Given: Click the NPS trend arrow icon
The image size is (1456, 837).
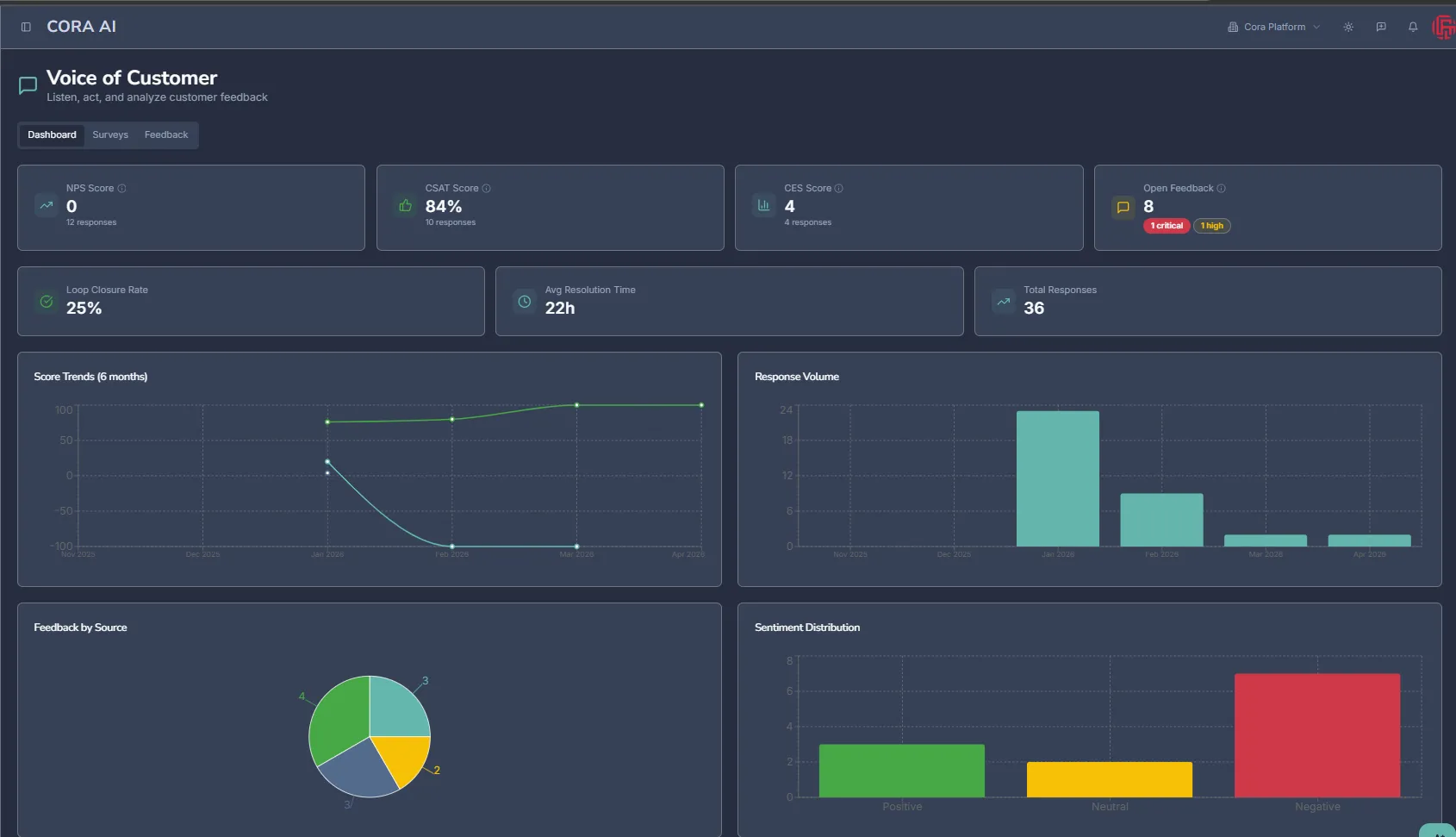Looking at the screenshot, I should pyautogui.click(x=47, y=205).
